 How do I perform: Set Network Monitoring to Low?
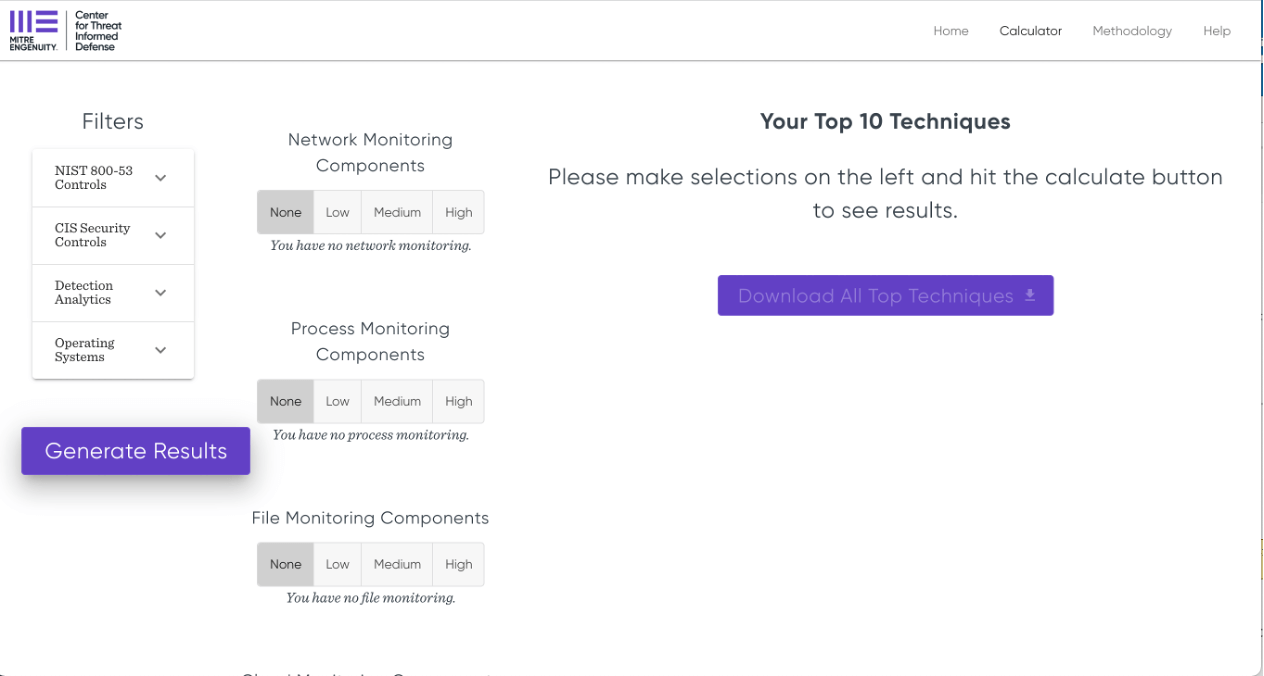point(338,212)
